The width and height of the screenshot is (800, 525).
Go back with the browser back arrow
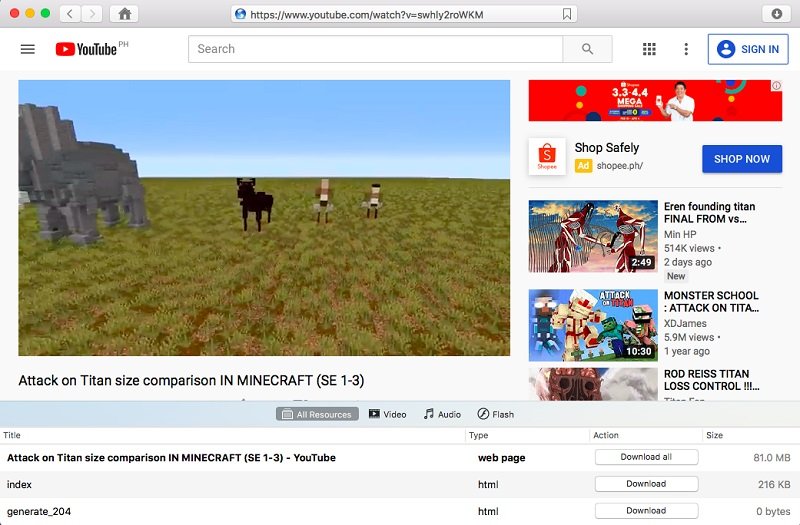(x=70, y=14)
